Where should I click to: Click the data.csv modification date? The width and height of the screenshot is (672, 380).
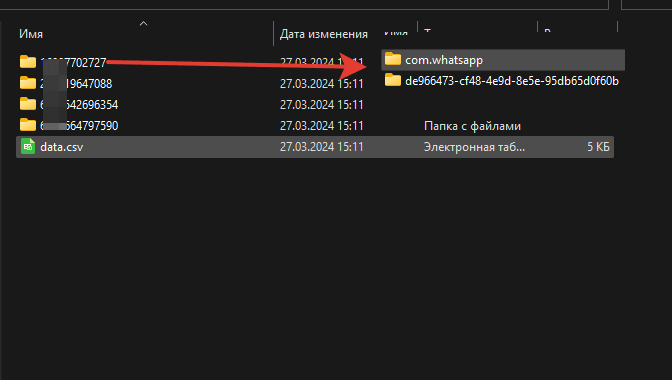(321, 147)
